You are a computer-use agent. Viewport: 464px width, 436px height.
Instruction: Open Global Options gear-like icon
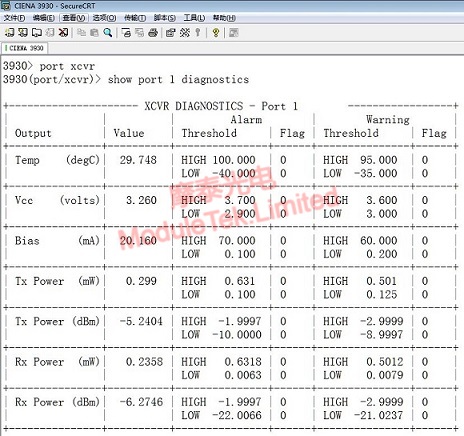point(184,32)
